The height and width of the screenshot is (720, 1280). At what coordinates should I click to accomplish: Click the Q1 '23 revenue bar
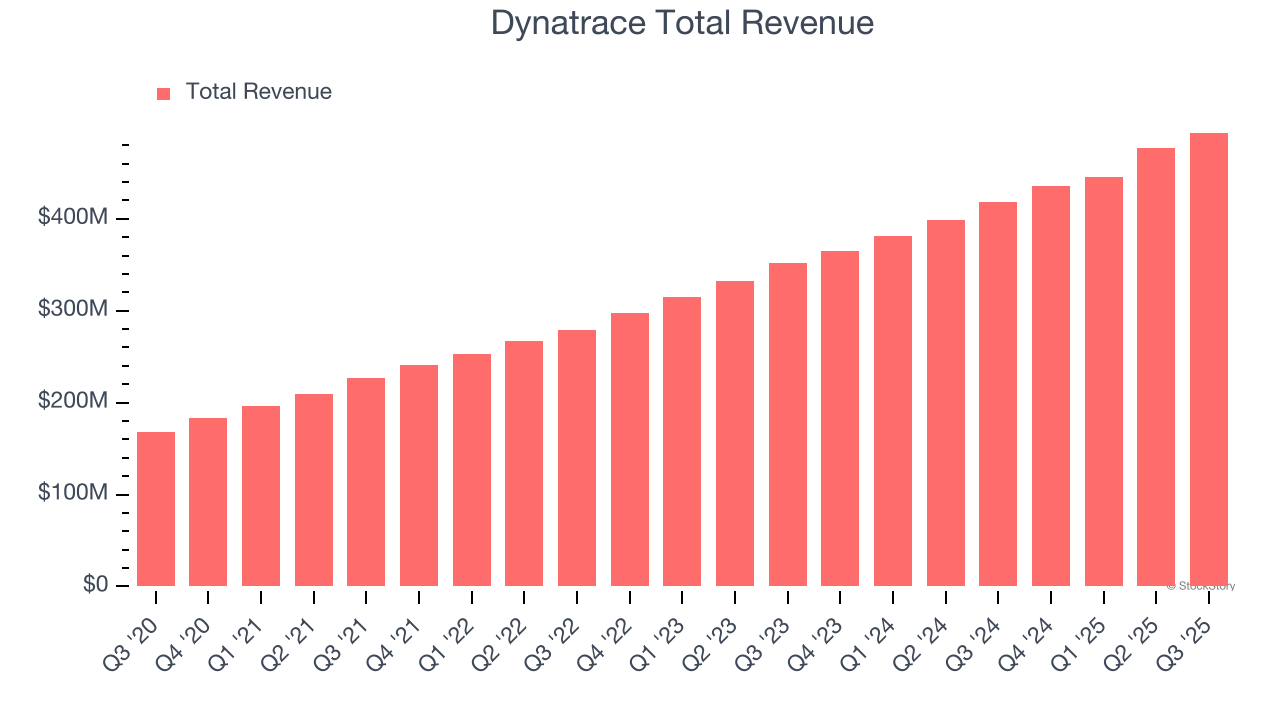[x=684, y=440]
